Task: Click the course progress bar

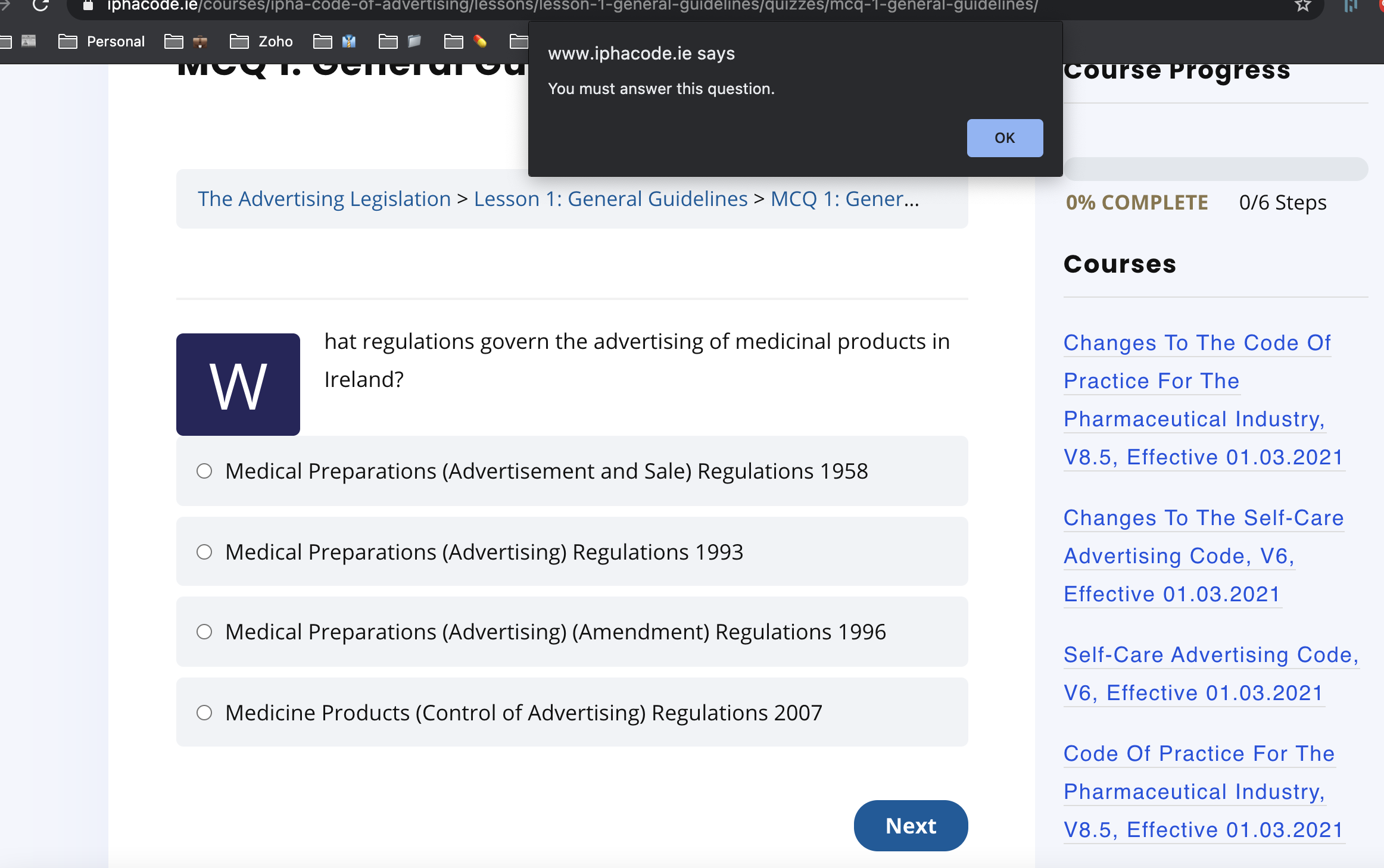Action: (x=1215, y=169)
